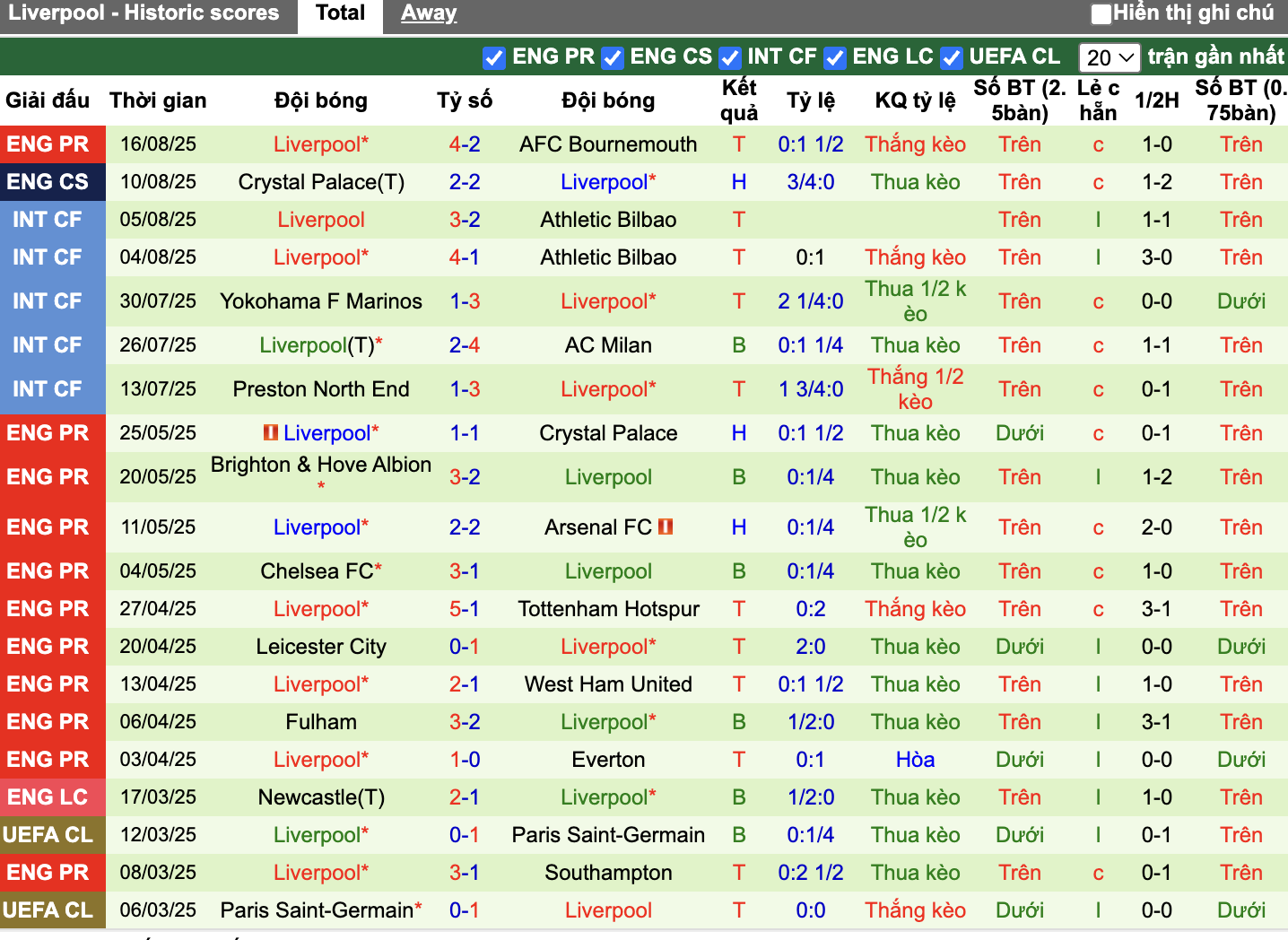Click red card icon beside Liverpool 25/05/25
The width and height of the screenshot is (1288, 940).
pyautogui.click(x=270, y=432)
